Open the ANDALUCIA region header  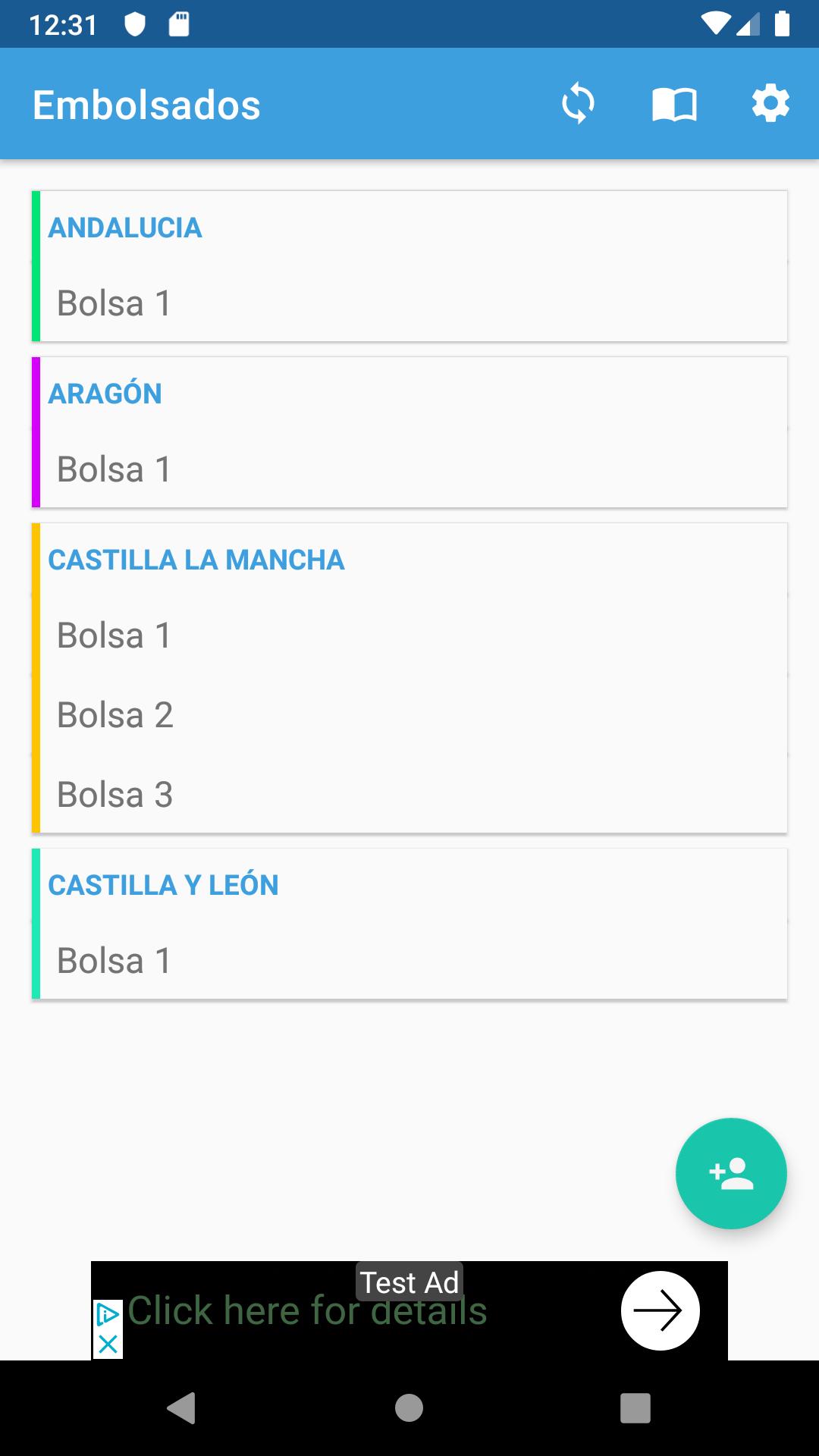pos(125,227)
